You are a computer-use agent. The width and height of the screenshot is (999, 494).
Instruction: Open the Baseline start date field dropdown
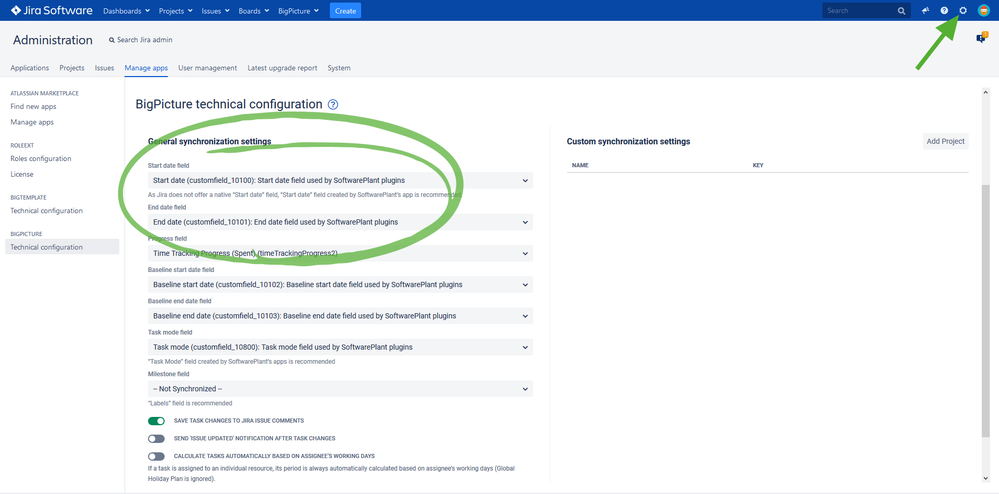coord(340,284)
